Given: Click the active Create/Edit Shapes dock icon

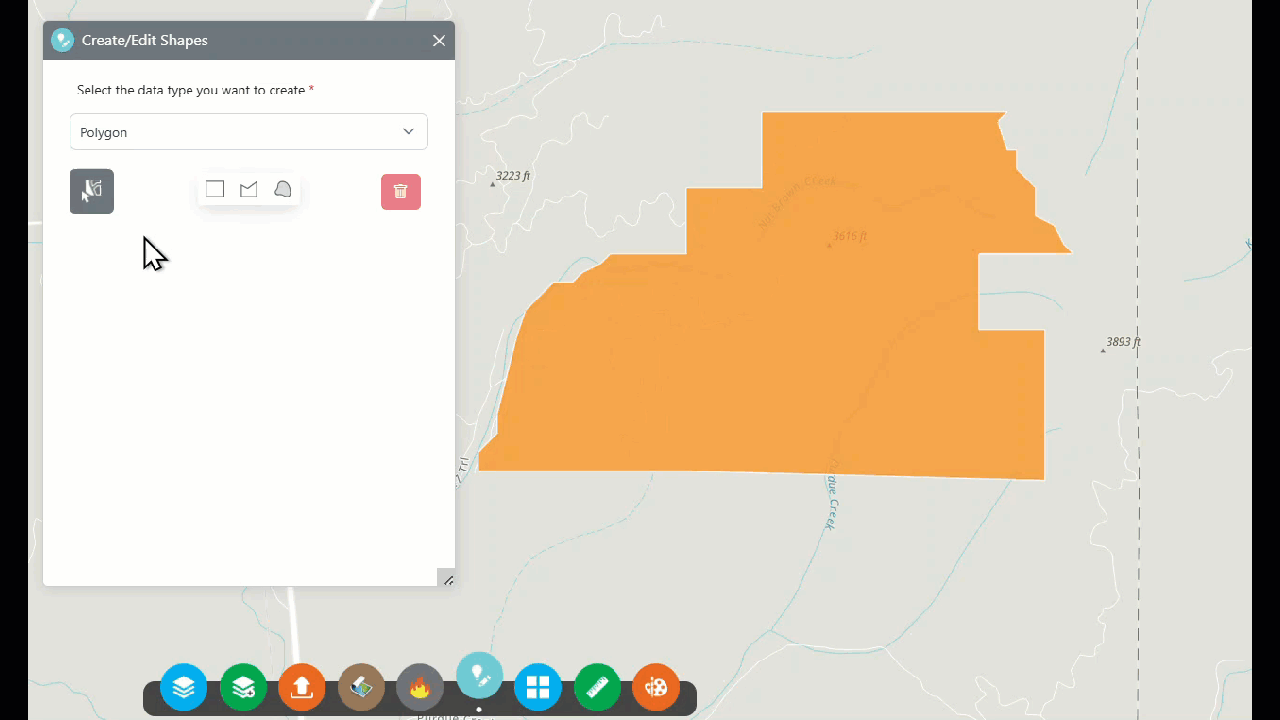Looking at the screenshot, I should point(479,676).
